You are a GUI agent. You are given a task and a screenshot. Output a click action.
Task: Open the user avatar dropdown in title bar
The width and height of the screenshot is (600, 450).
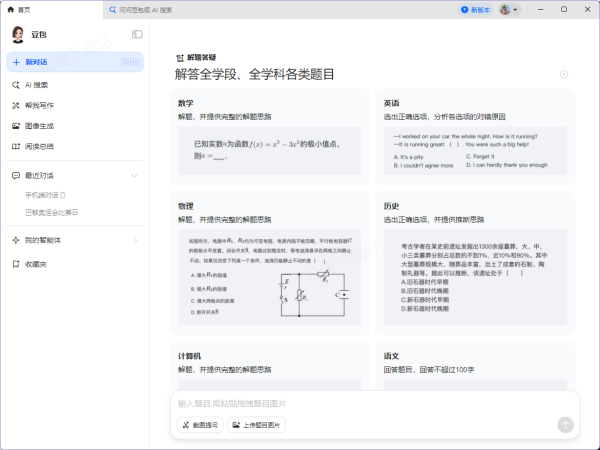[x=509, y=10]
